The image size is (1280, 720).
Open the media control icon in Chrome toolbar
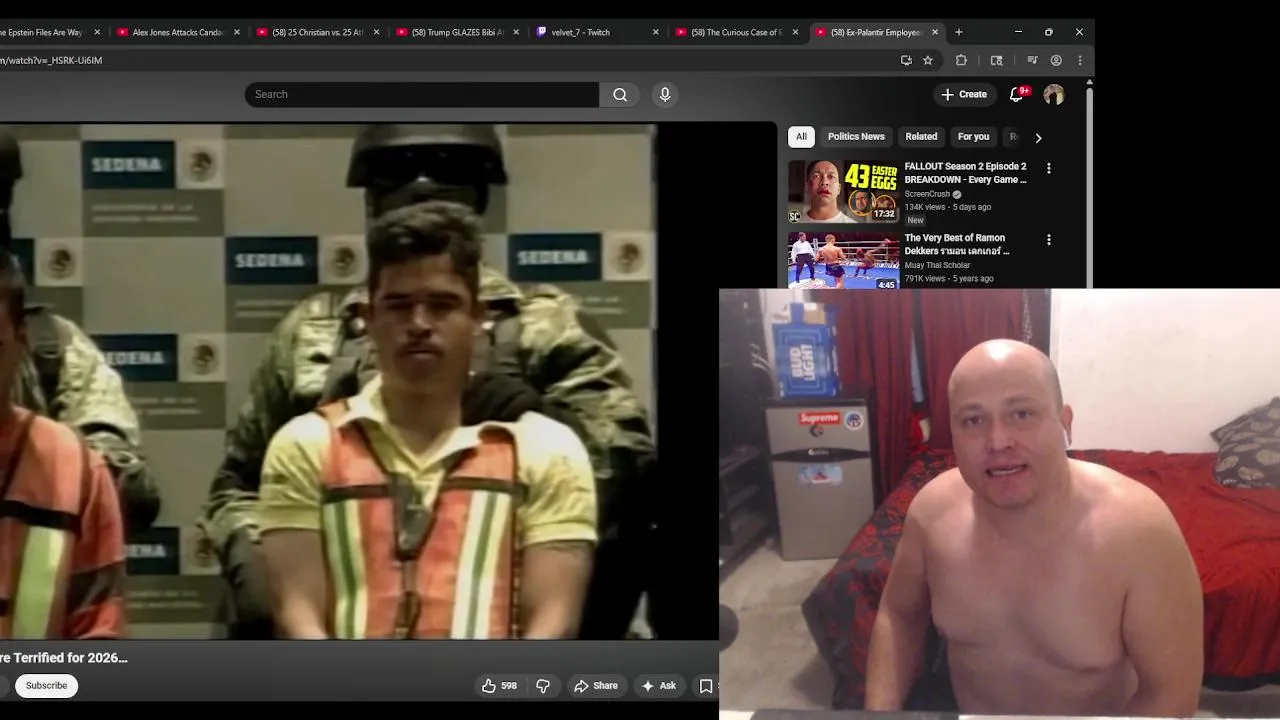tap(1033, 60)
